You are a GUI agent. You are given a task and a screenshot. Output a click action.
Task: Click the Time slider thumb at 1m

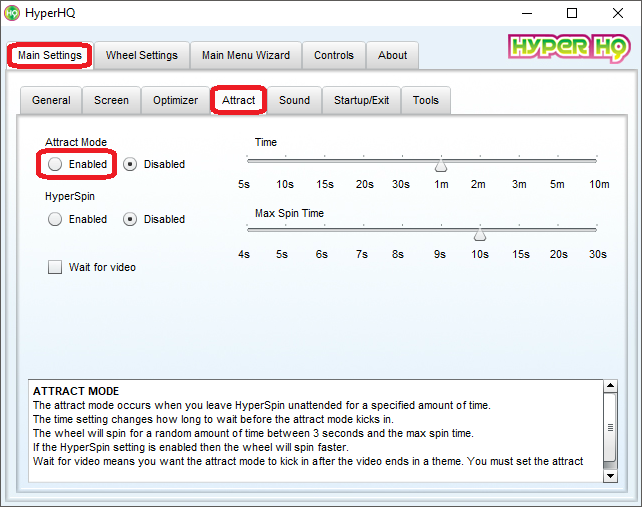coord(441,165)
